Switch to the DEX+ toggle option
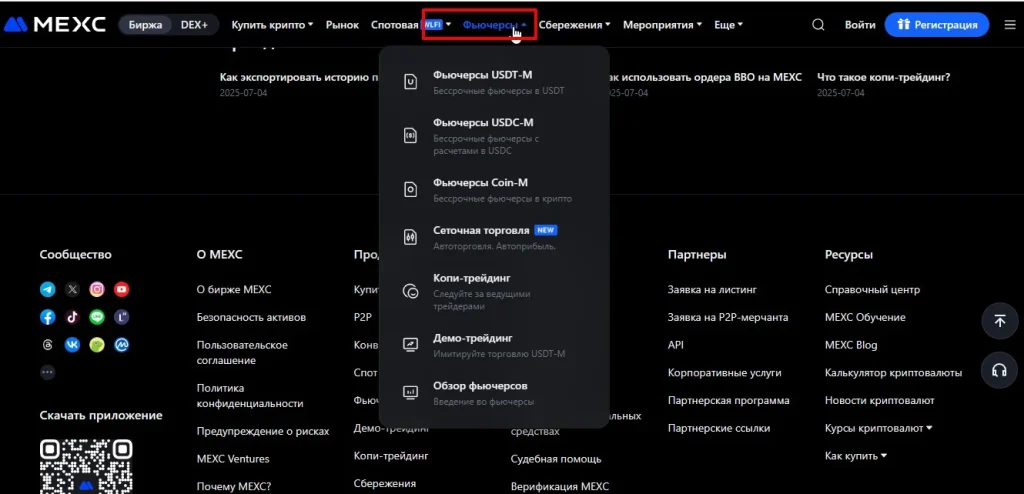1024x494 pixels. 194,25
